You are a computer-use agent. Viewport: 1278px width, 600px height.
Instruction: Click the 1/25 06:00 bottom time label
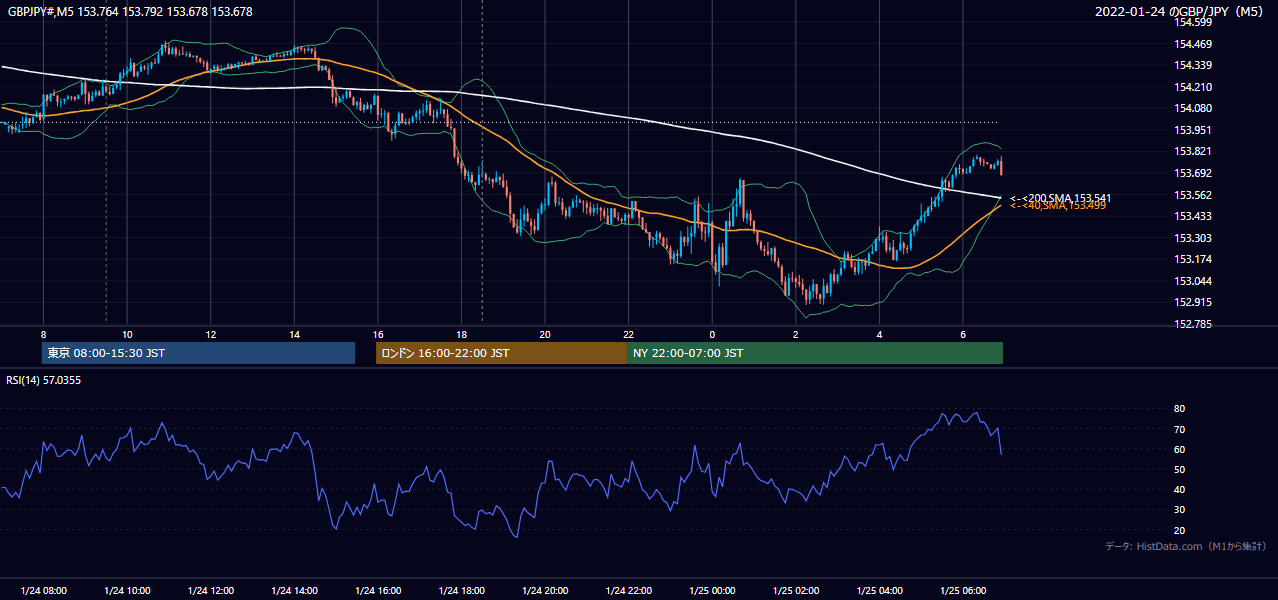point(962,591)
